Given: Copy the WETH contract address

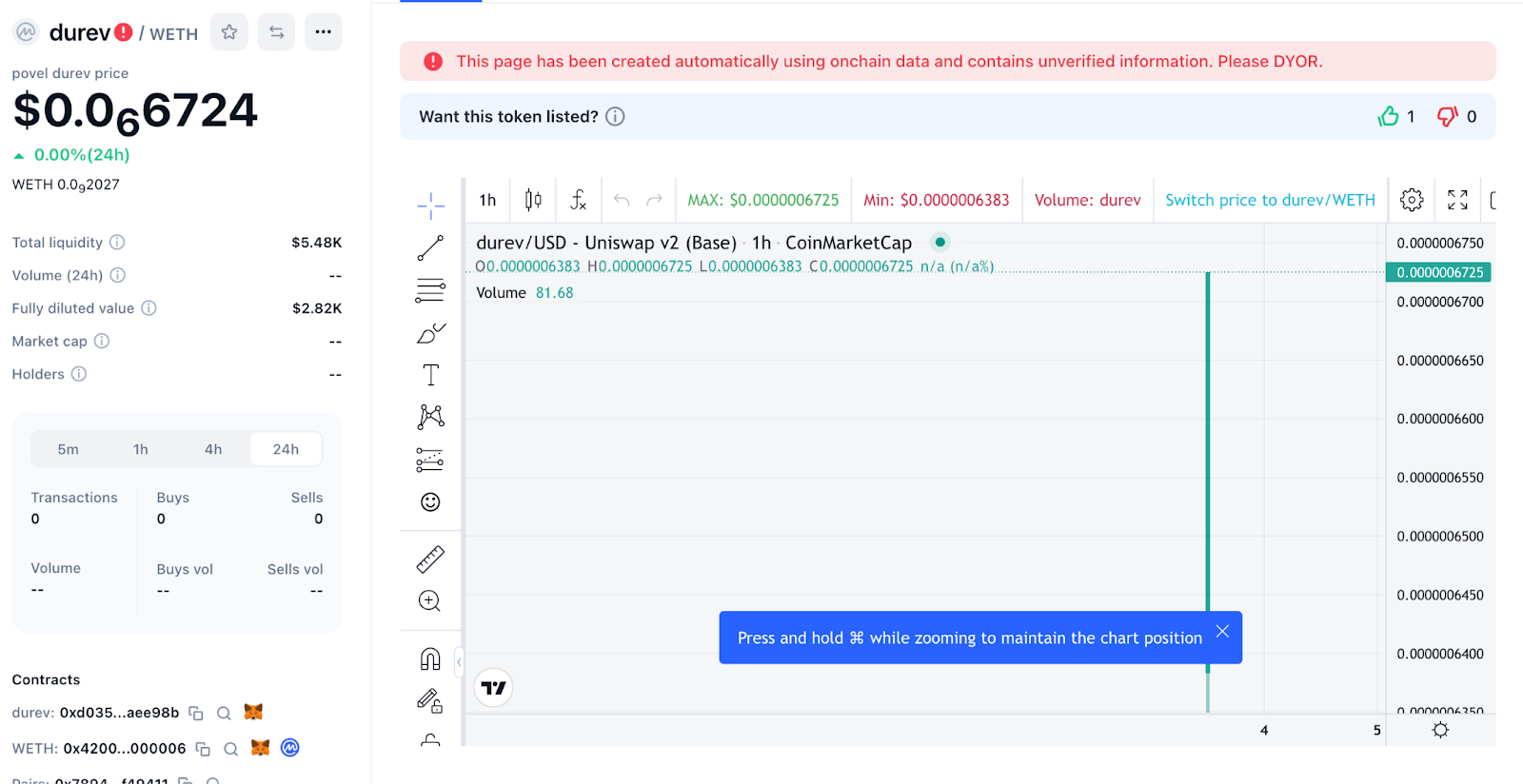Looking at the screenshot, I should tap(203, 749).
